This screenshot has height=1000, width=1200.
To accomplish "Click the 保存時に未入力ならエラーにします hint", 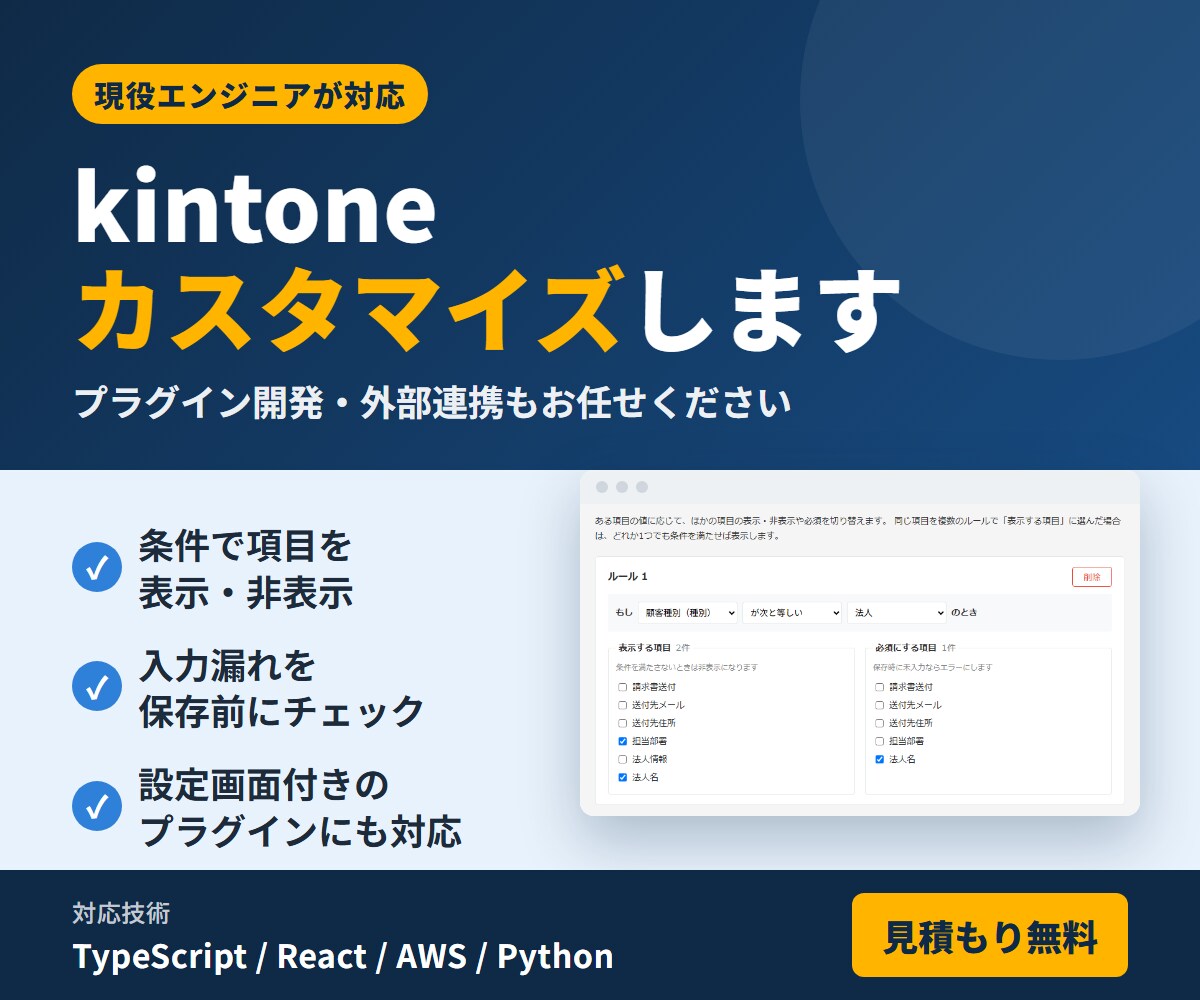I will coord(933,667).
